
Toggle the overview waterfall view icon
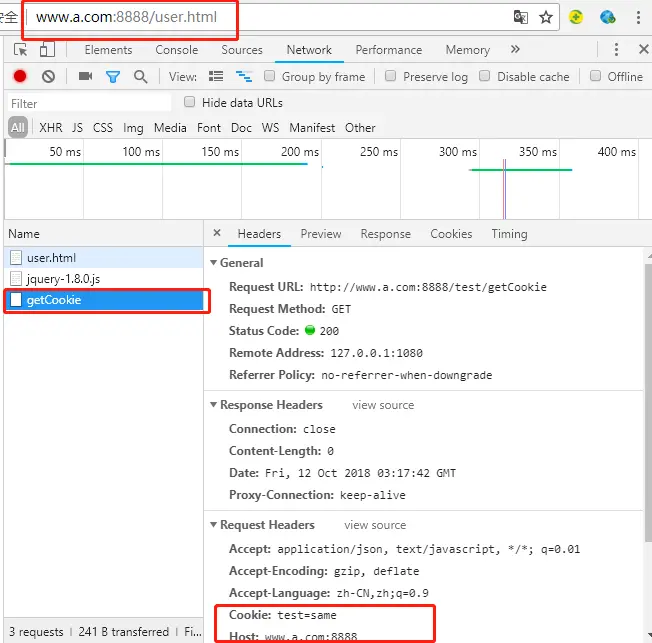click(x=244, y=76)
